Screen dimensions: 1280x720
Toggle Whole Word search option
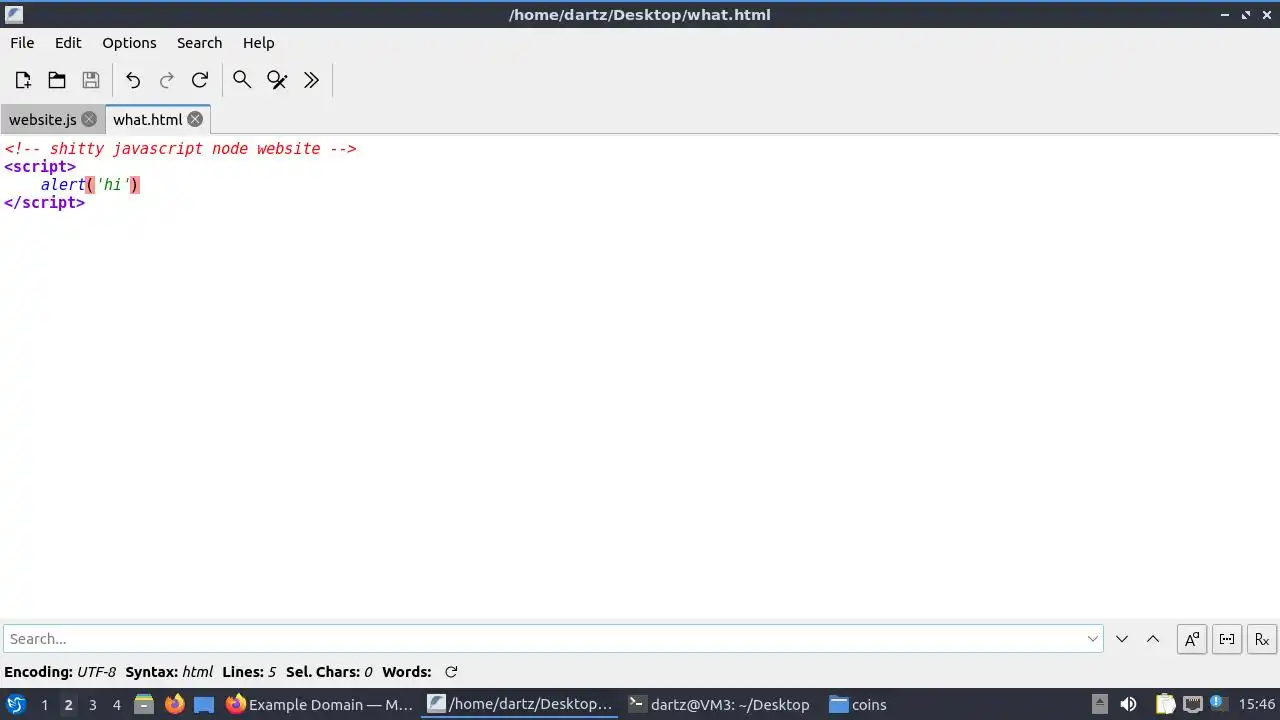tap(1227, 639)
